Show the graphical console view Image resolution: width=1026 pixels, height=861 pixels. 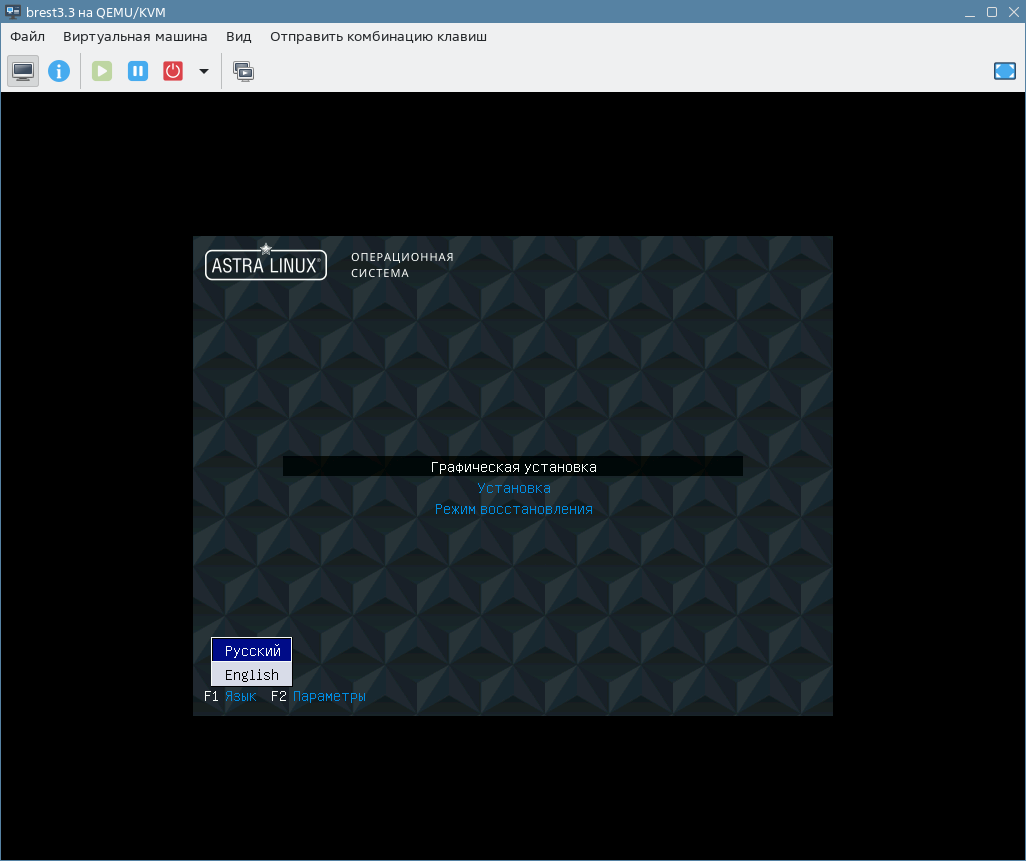click(x=23, y=71)
